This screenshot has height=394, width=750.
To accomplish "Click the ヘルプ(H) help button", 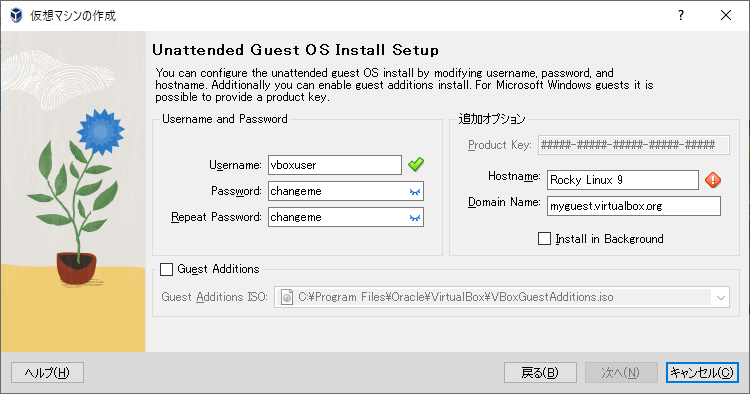I will 47,372.
